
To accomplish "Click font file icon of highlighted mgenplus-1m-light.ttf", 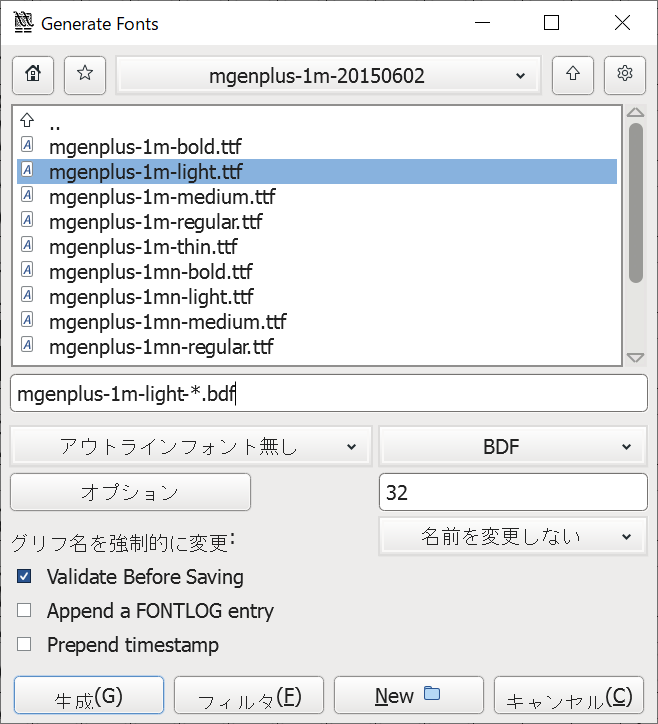I will point(27,170).
